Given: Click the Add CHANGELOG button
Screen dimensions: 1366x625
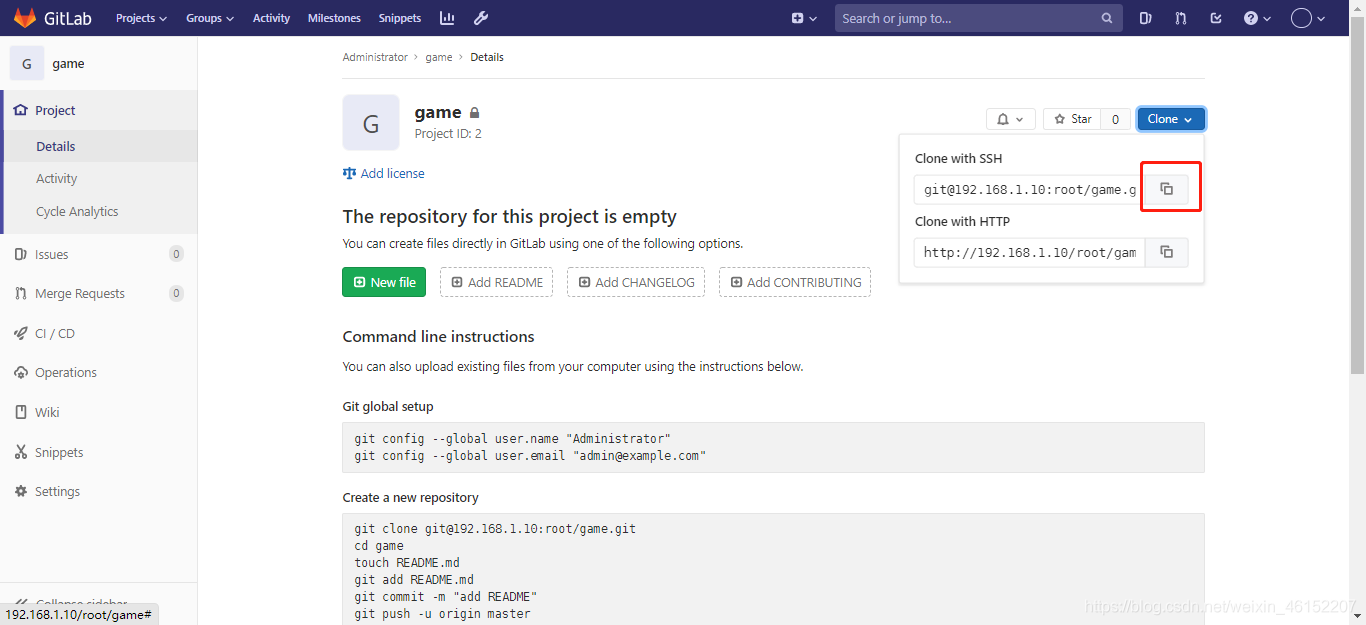Looking at the screenshot, I should click(x=637, y=282).
